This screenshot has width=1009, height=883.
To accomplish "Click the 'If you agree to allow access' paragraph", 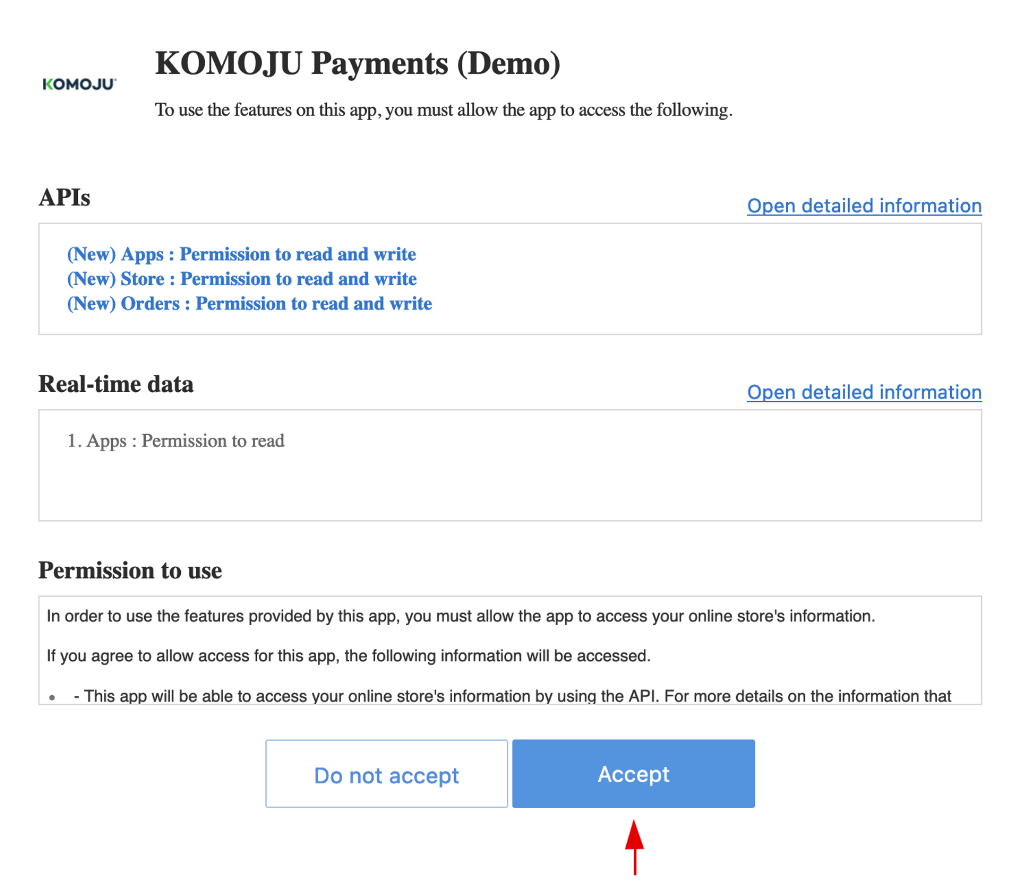I will (x=348, y=656).
